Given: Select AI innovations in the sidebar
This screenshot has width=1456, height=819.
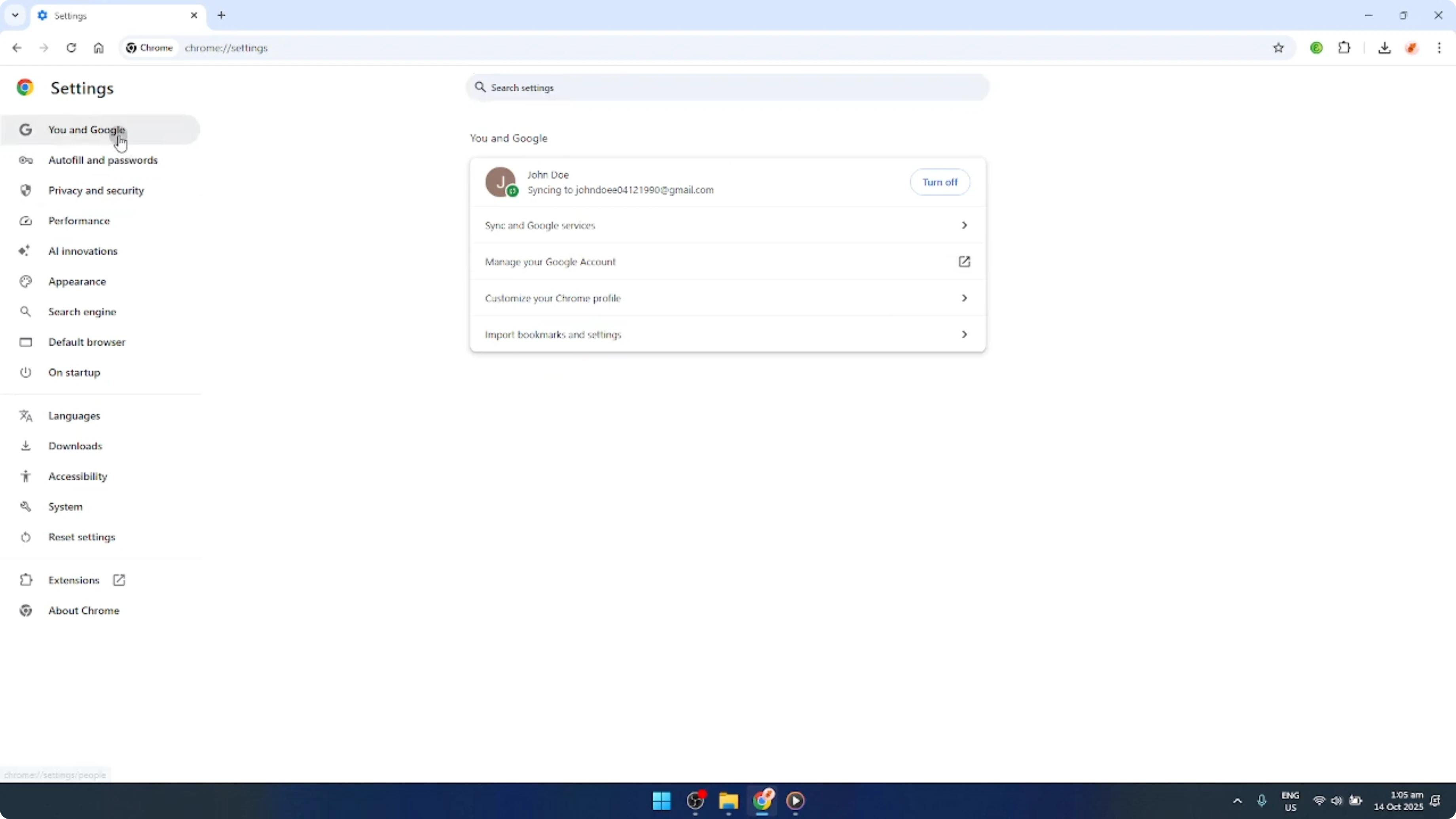Looking at the screenshot, I should tap(83, 251).
